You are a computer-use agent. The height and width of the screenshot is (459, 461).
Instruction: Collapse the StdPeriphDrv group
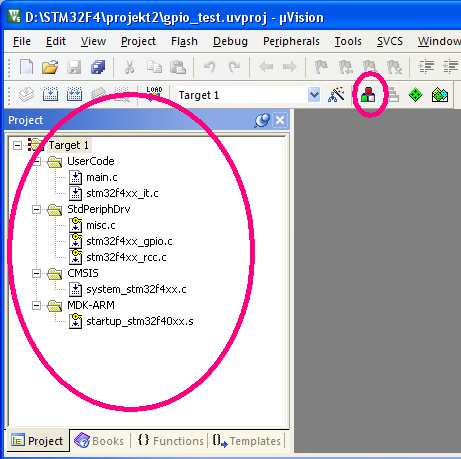[x=36, y=210]
